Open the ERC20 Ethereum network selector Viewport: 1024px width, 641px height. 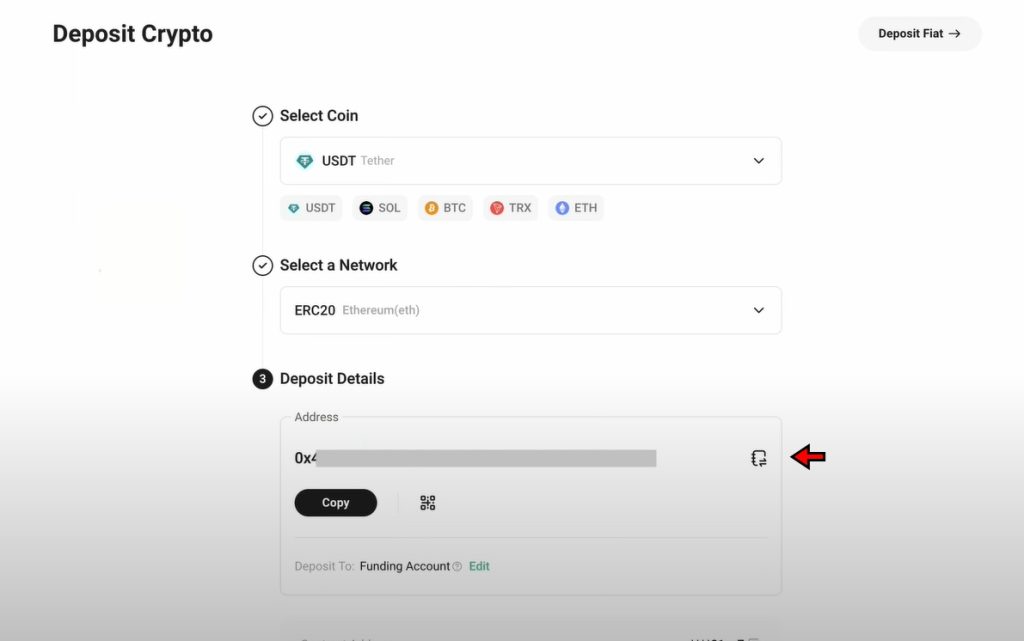click(530, 310)
